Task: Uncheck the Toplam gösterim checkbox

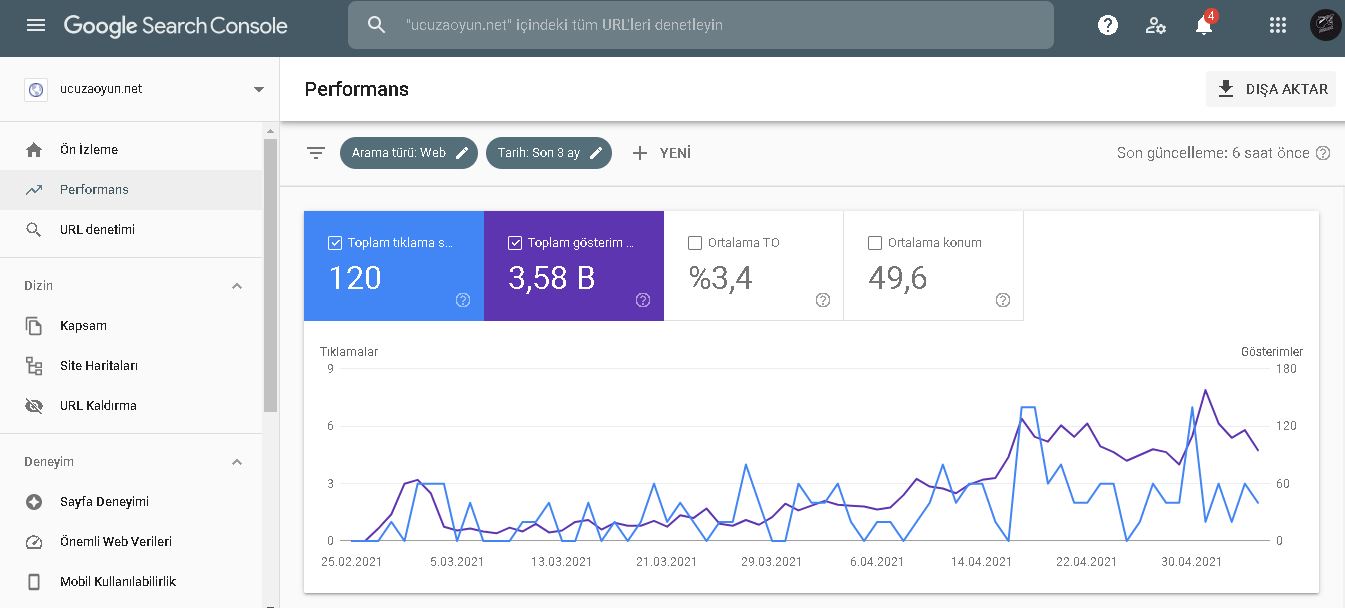Action: 515,243
